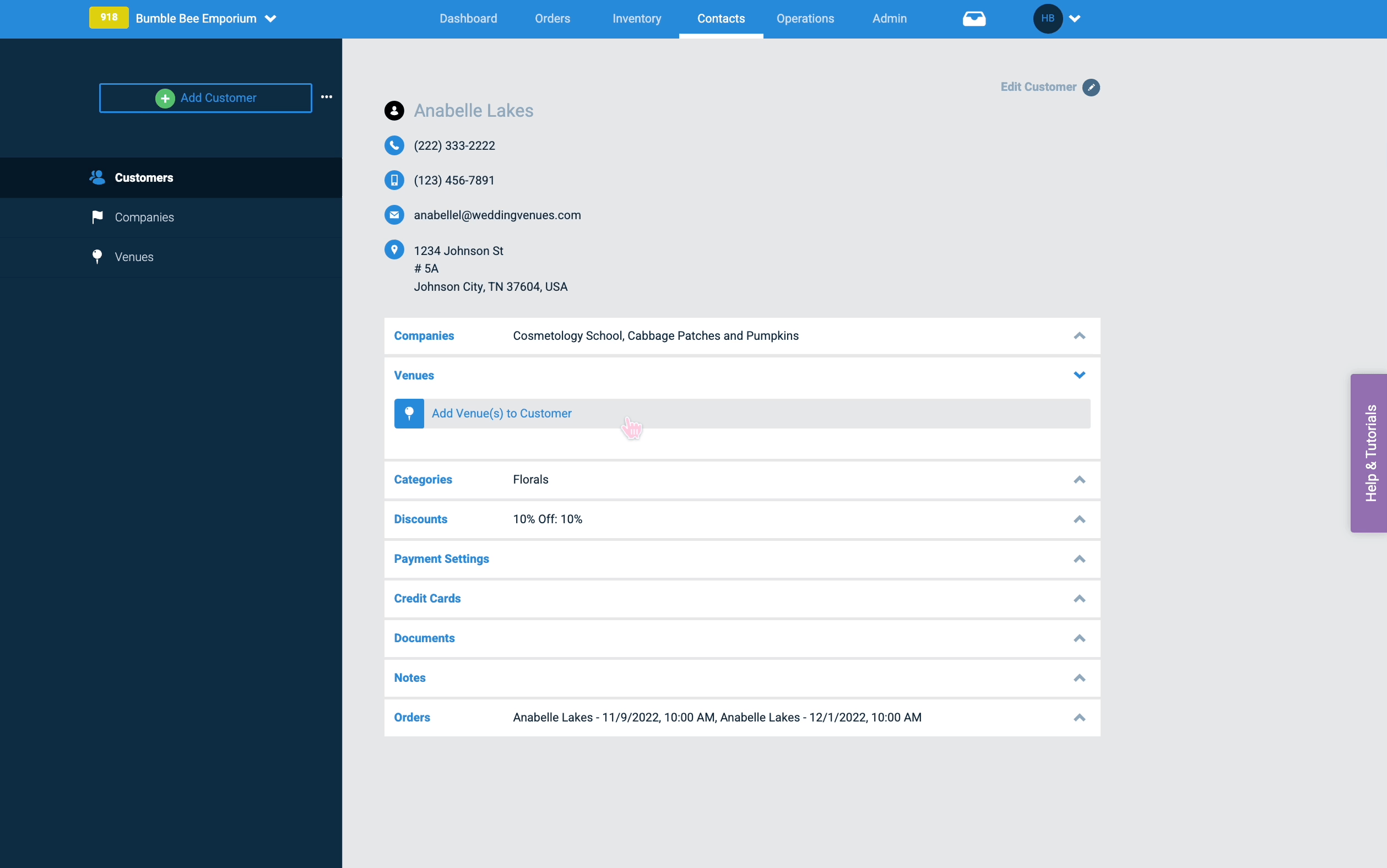Open the user profile dropdown arrow
1387x868 pixels.
pyautogui.click(x=1075, y=18)
